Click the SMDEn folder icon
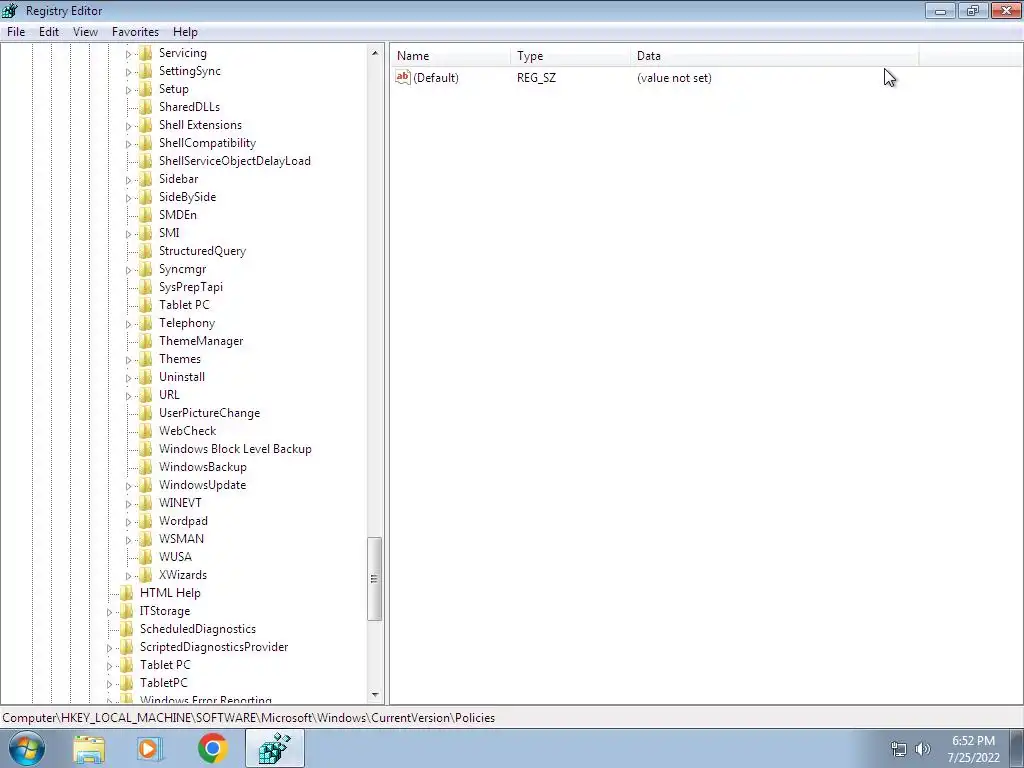Viewport: 1024px width, 768px height. (x=146, y=215)
